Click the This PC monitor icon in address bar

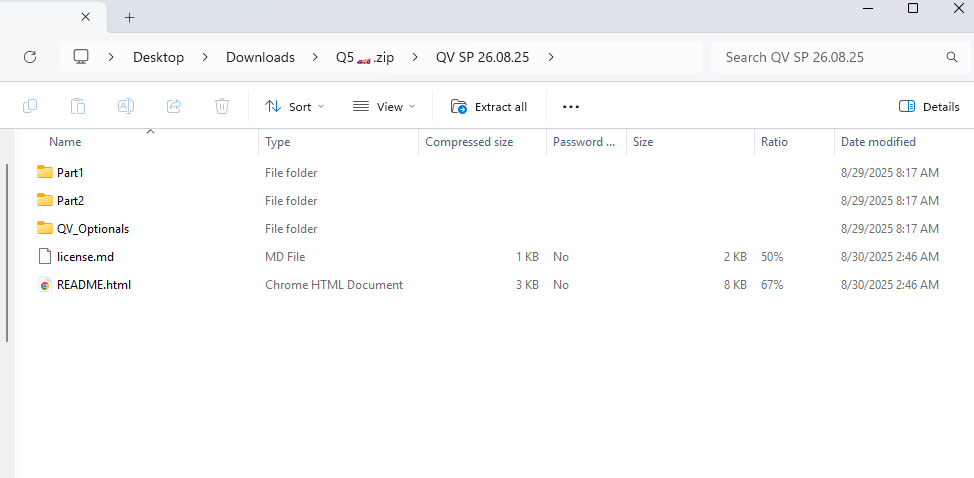[x=81, y=57]
